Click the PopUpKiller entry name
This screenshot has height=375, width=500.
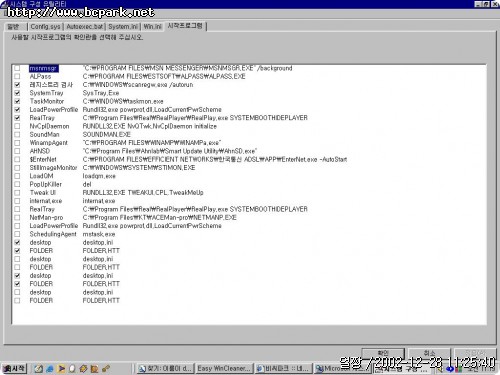coord(45,184)
